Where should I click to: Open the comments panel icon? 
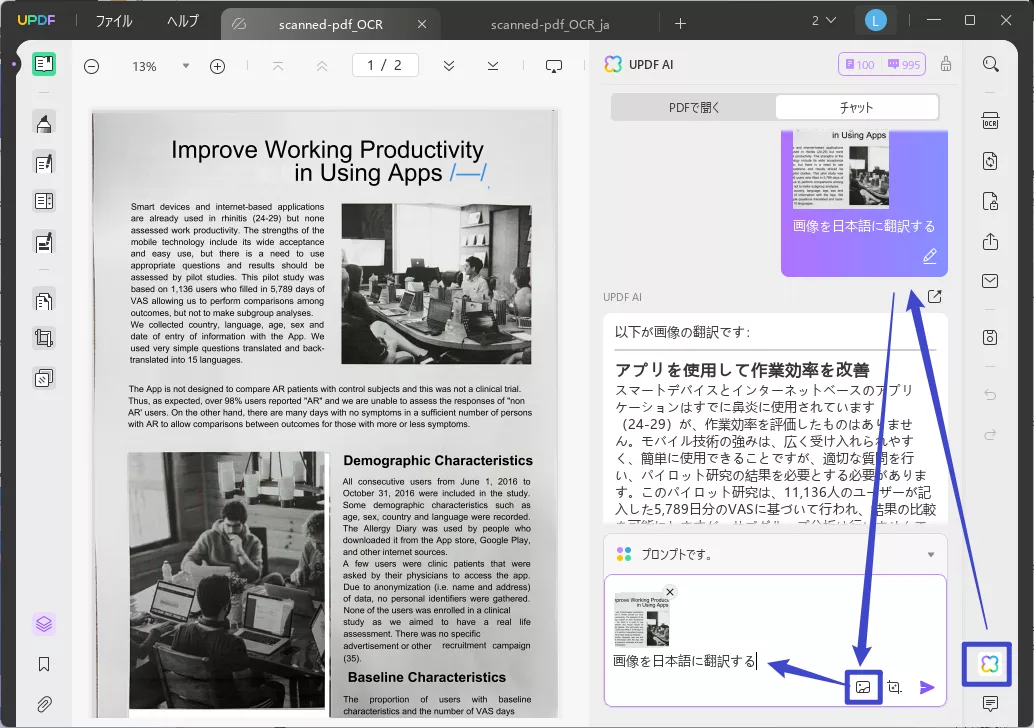tap(990, 704)
